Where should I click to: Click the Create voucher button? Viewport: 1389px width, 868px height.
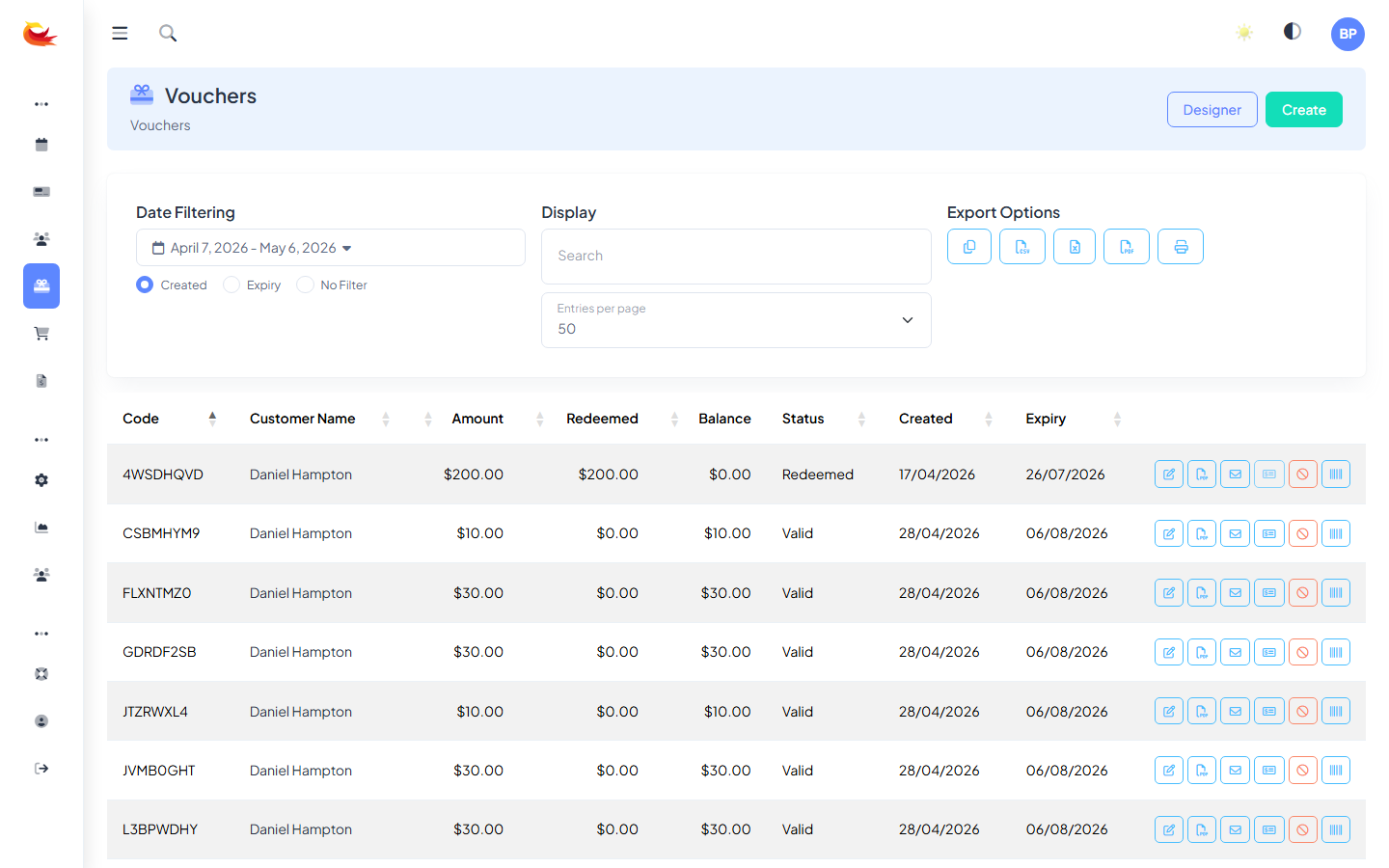pyautogui.click(x=1304, y=110)
